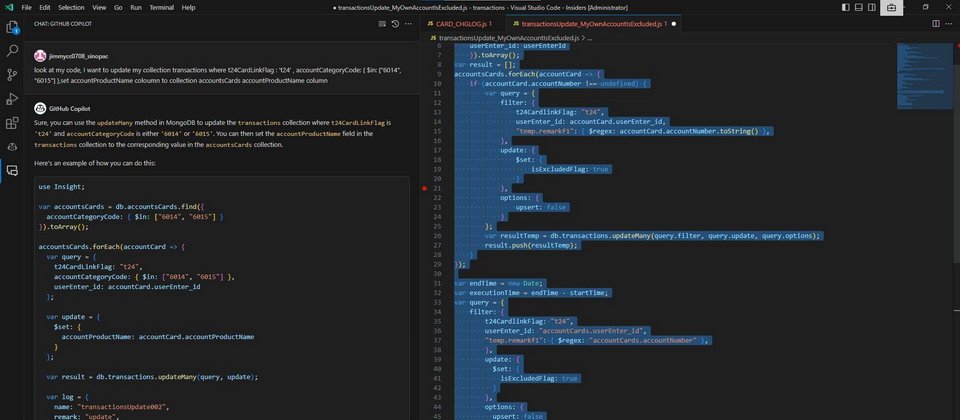Viewport: 960px width, 420px height.
Task: Click 'GitHub Copilot' responder name
Action: point(70,108)
